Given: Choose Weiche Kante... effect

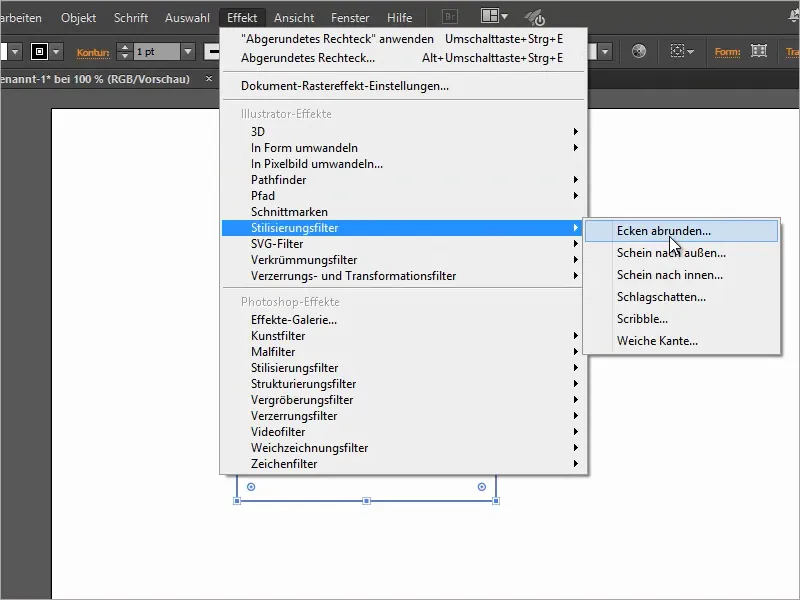Looking at the screenshot, I should 682,341.
